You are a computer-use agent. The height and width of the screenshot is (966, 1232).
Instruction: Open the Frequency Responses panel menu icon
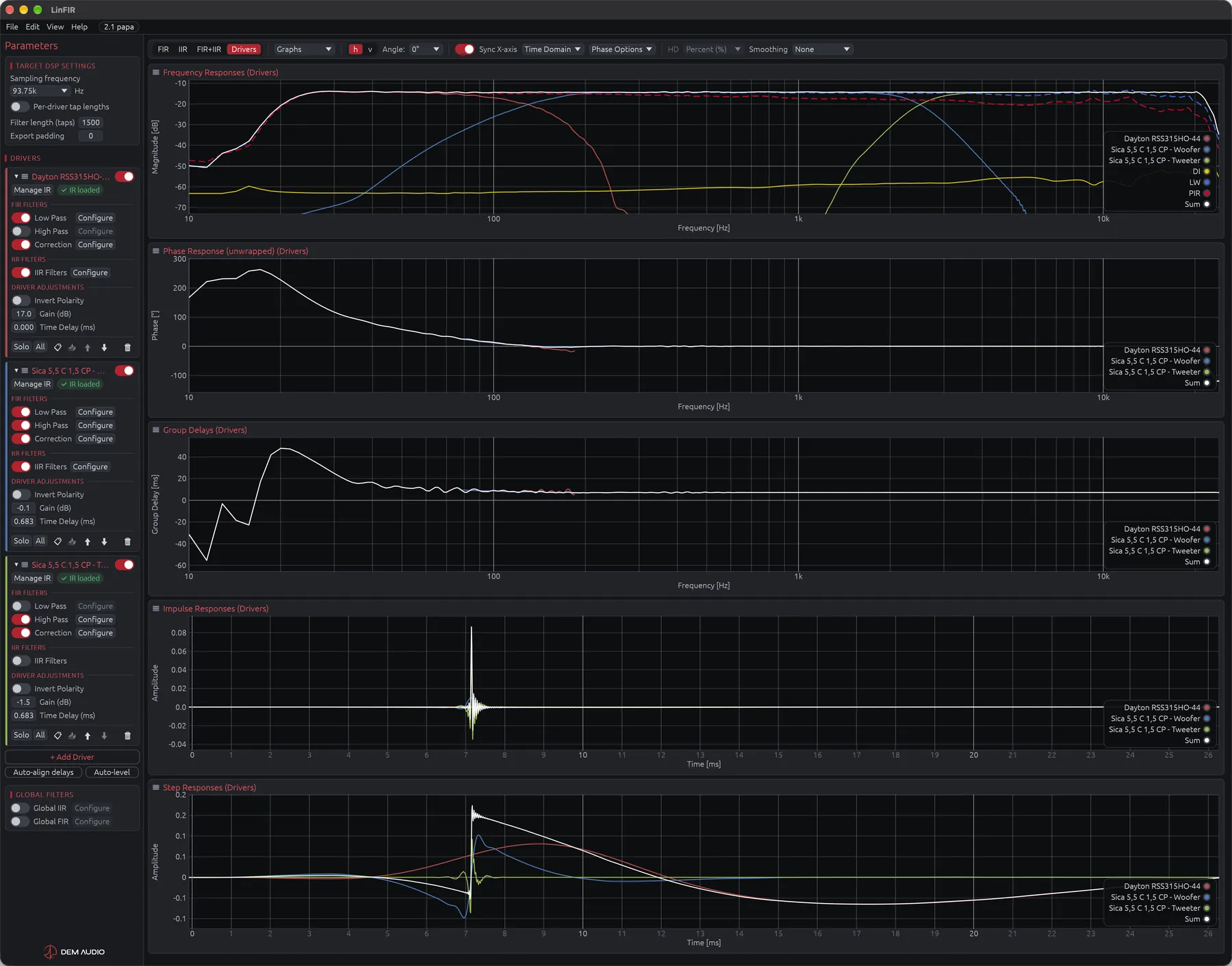tap(156, 73)
